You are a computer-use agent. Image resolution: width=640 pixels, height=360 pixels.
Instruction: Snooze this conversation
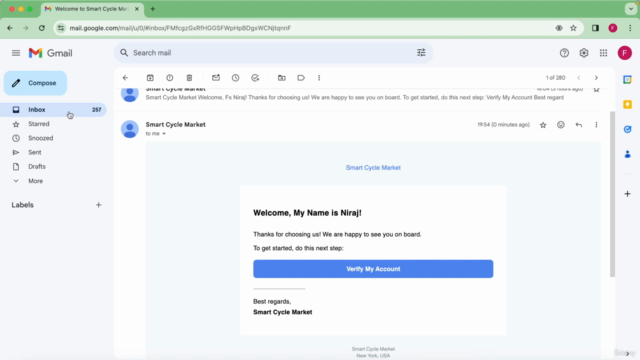(x=236, y=78)
